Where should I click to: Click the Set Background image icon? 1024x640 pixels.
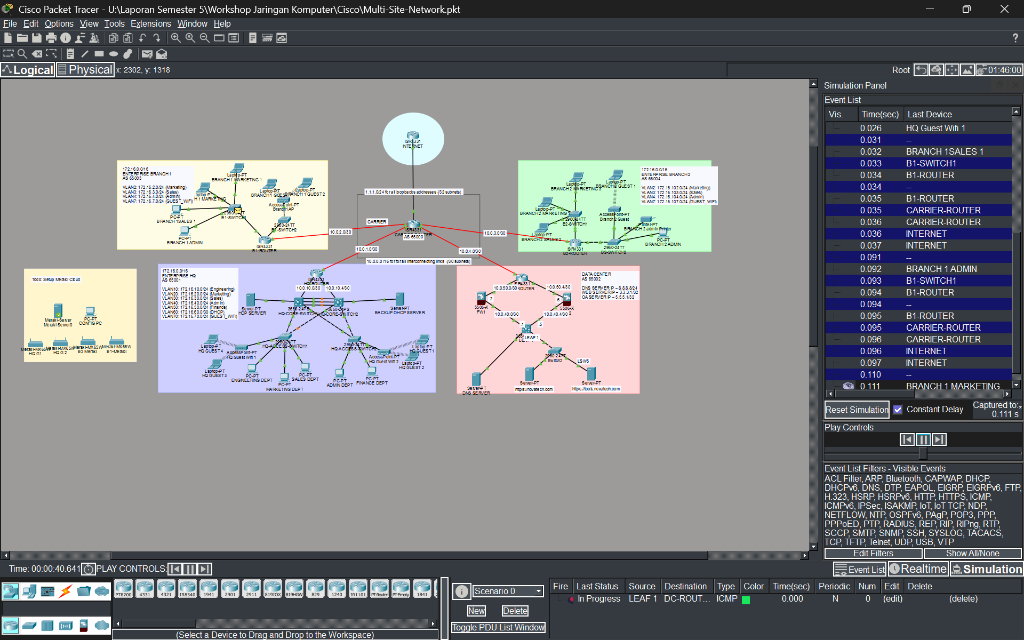(x=968, y=70)
